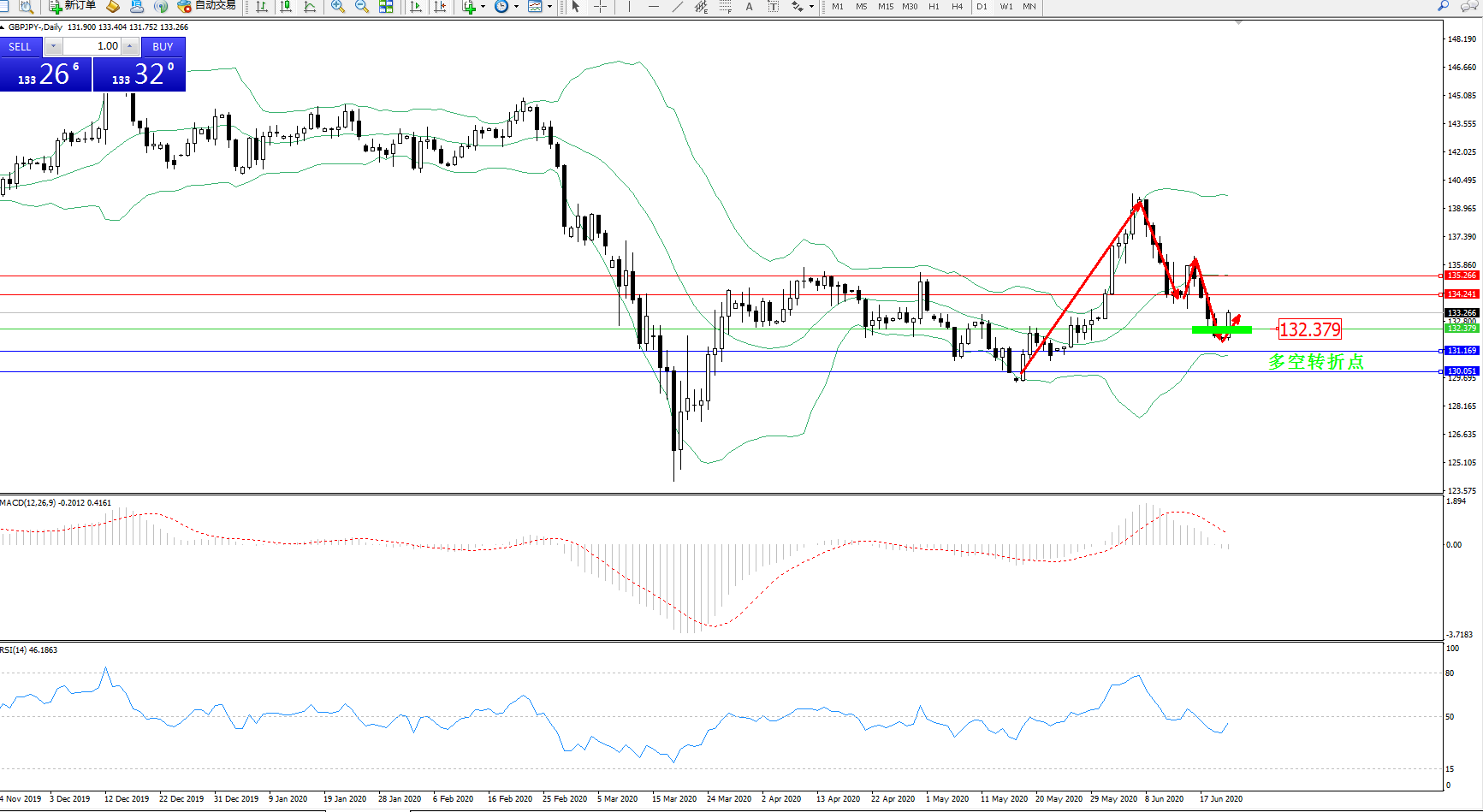Expand the periodicity clock dropdown arrow
The width and height of the screenshot is (1483, 812).
tap(516, 6)
